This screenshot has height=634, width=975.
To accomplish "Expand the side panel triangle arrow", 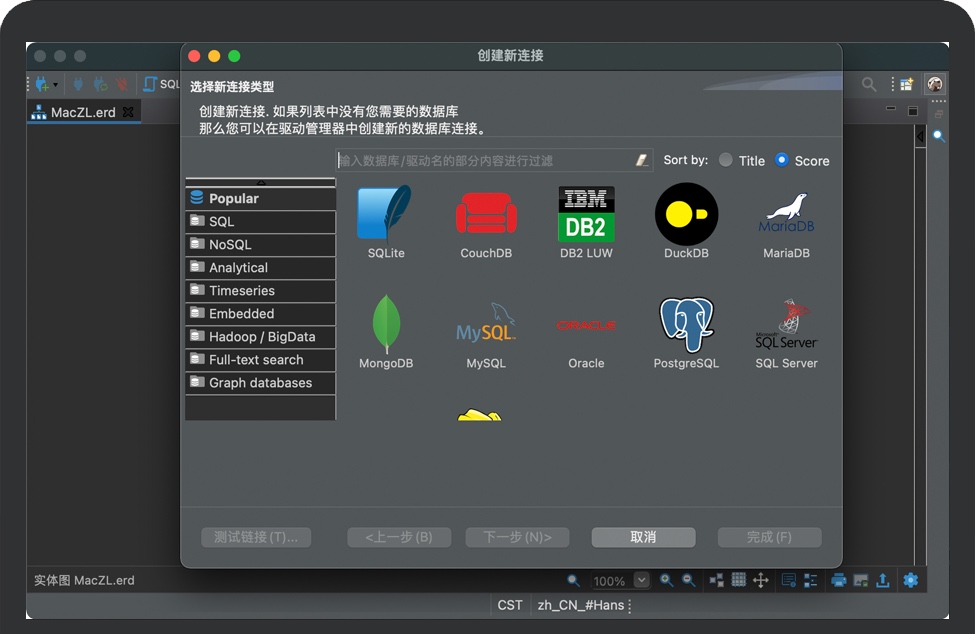I will click(x=920, y=136).
